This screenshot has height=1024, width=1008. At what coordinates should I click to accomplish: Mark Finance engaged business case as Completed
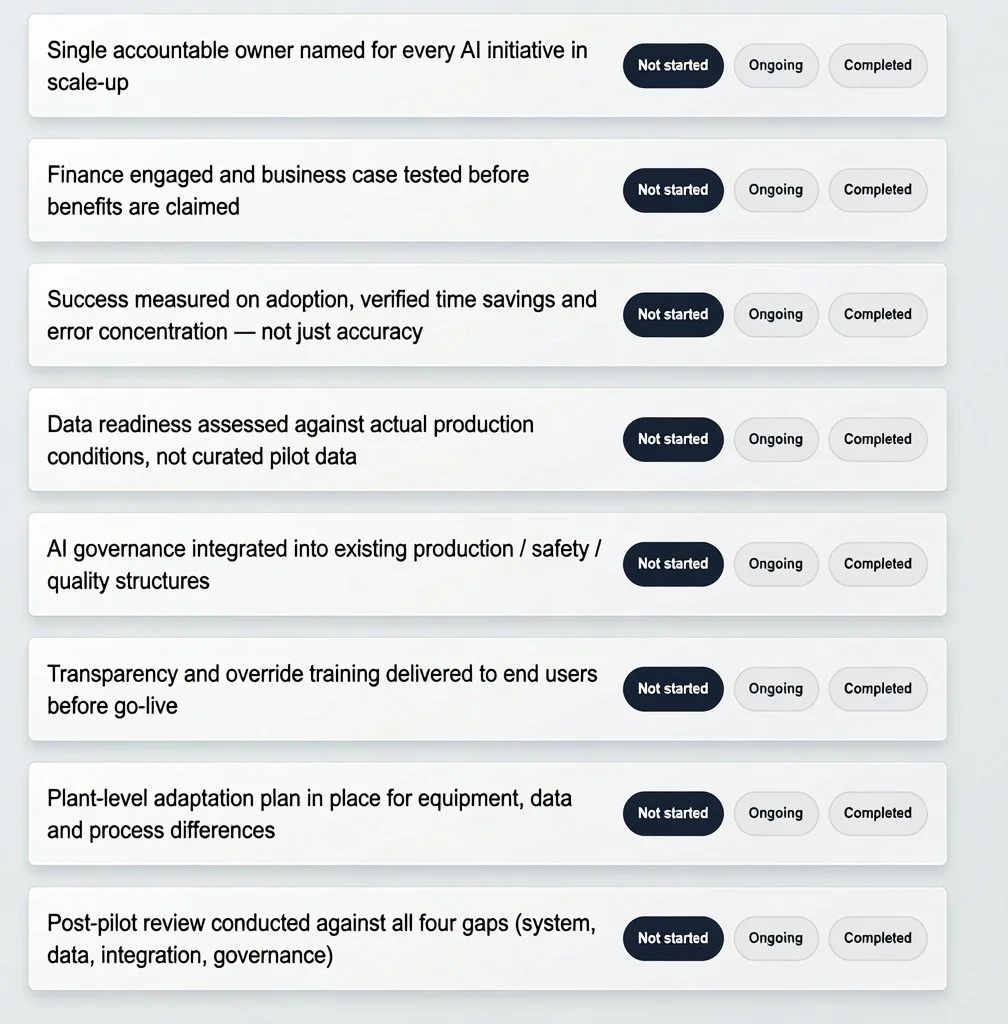click(x=877, y=190)
